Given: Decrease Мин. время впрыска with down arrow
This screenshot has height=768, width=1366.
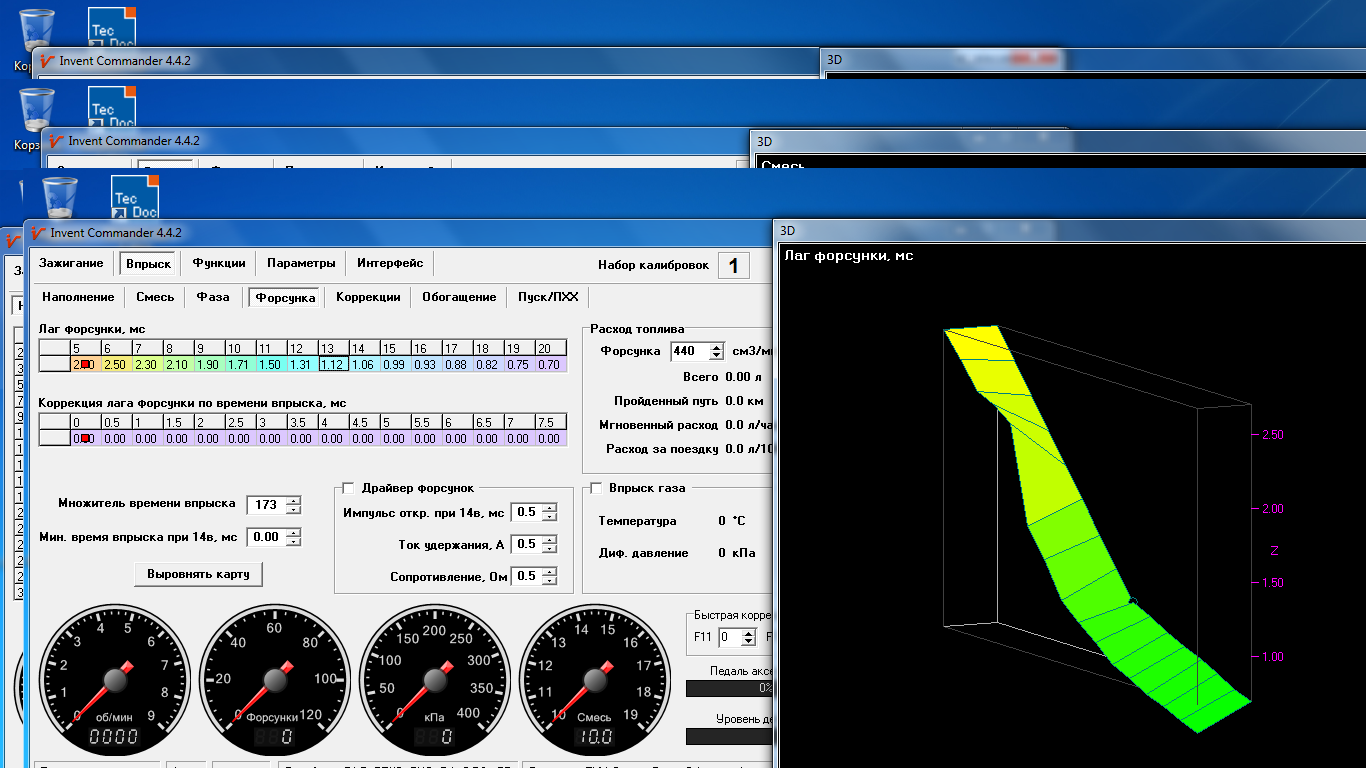Looking at the screenshot, I should (293, 542).
